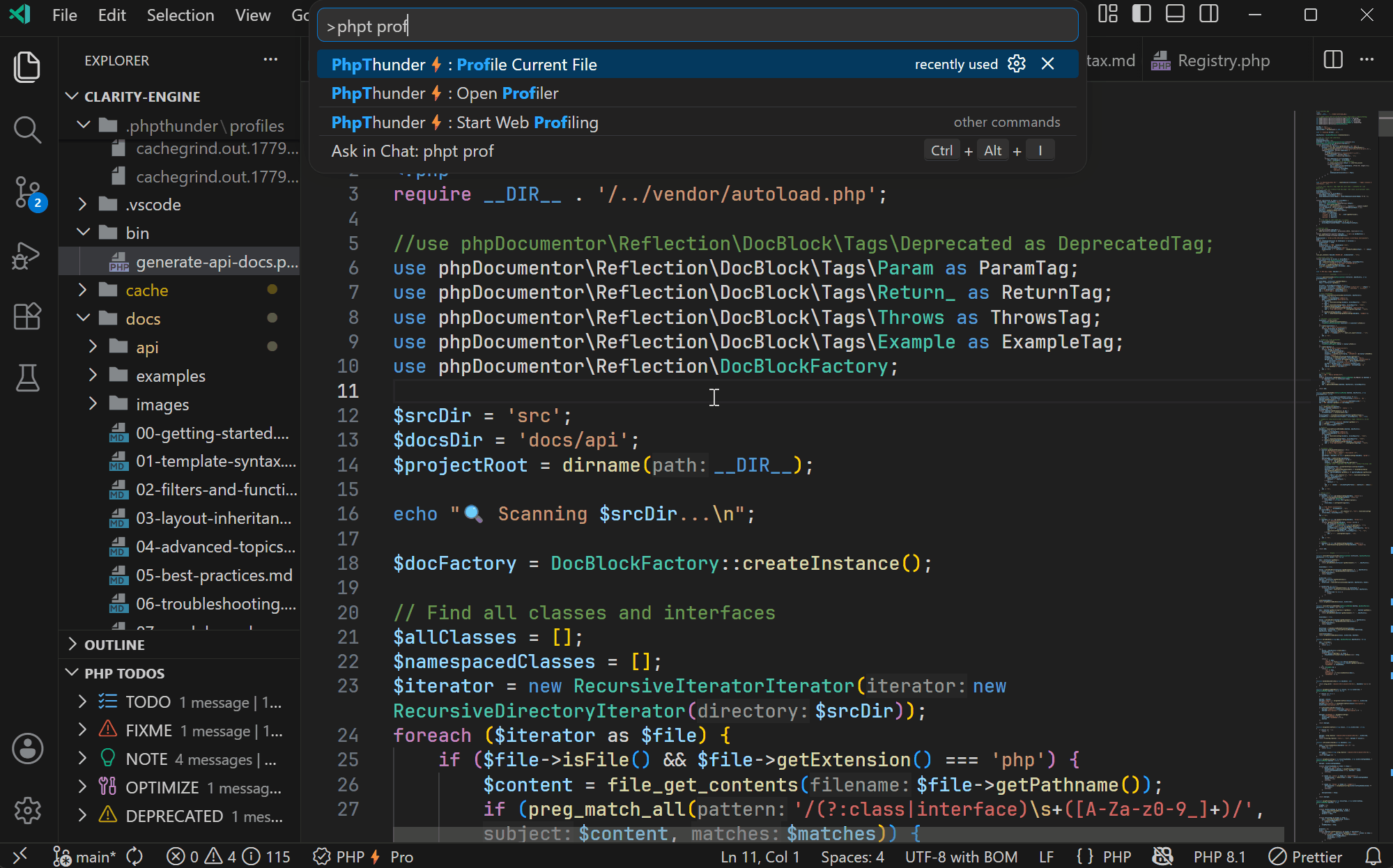Remove Profile Current File from recently used
Image resolution: width=1393 pixels, height=868 pixels.
(1047, 64)
